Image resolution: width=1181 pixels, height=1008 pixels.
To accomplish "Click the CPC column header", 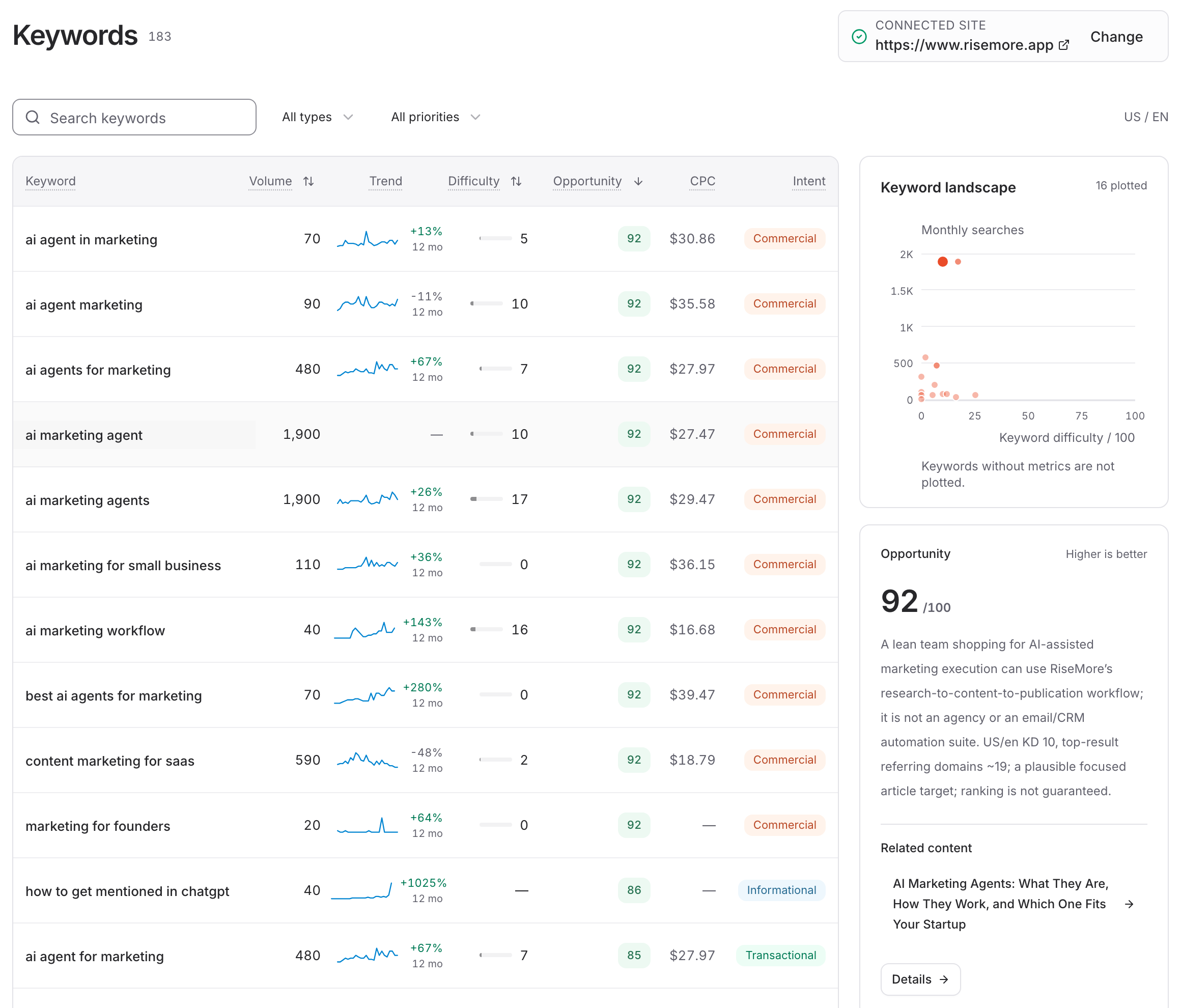I will point(702,181).
